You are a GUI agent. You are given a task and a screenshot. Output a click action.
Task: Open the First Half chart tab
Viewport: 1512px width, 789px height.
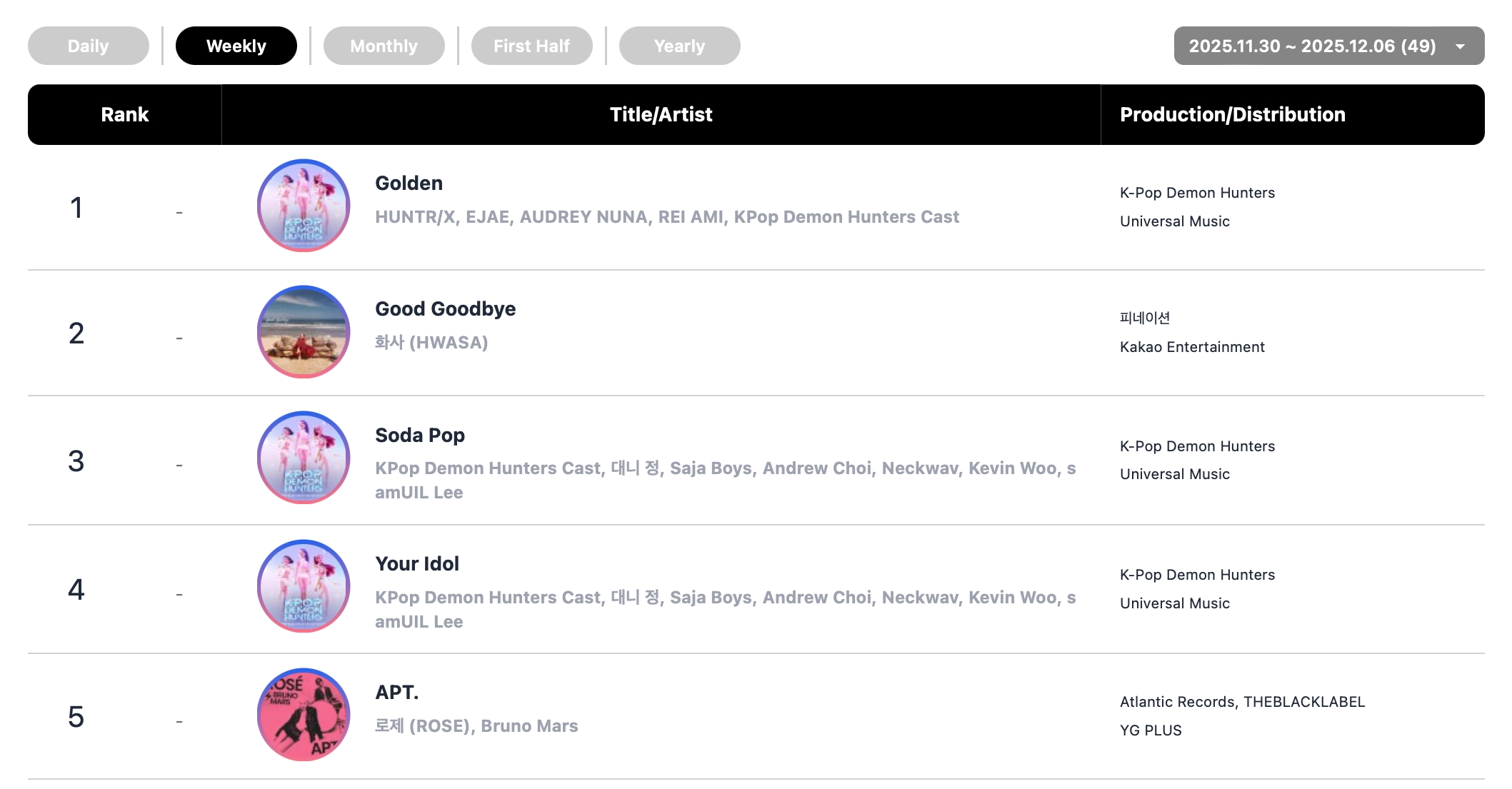pos(532,46)
